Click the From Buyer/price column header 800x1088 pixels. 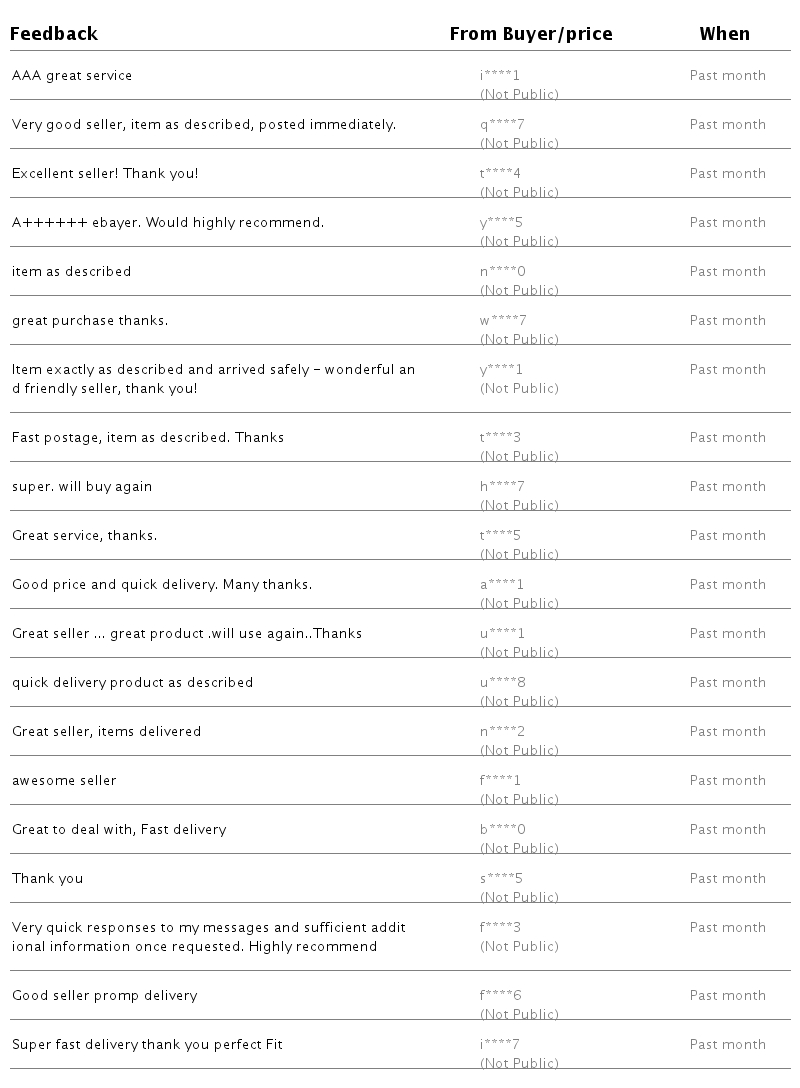[530, 34]
